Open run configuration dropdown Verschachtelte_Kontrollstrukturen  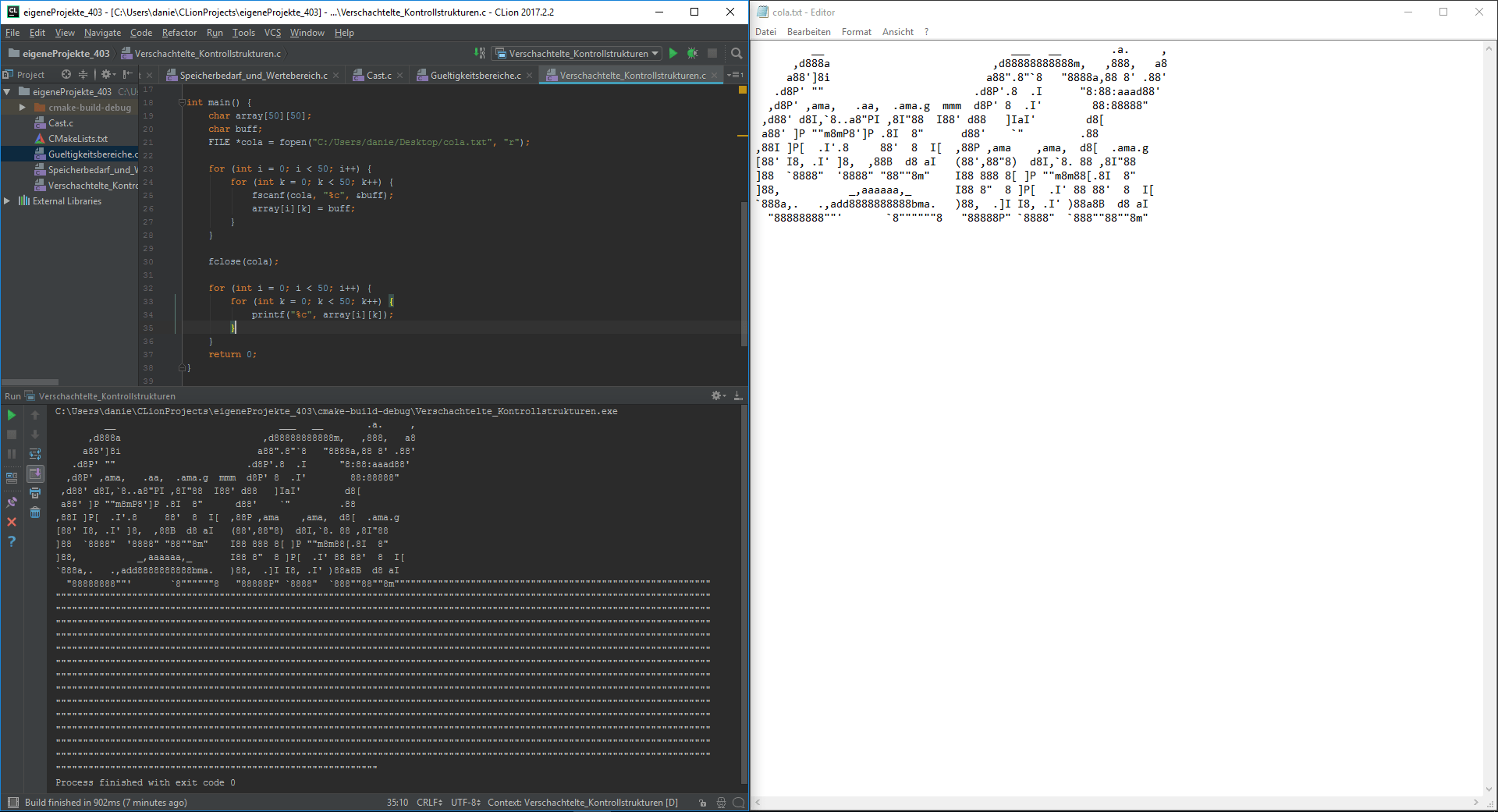(x=577, y=53)
